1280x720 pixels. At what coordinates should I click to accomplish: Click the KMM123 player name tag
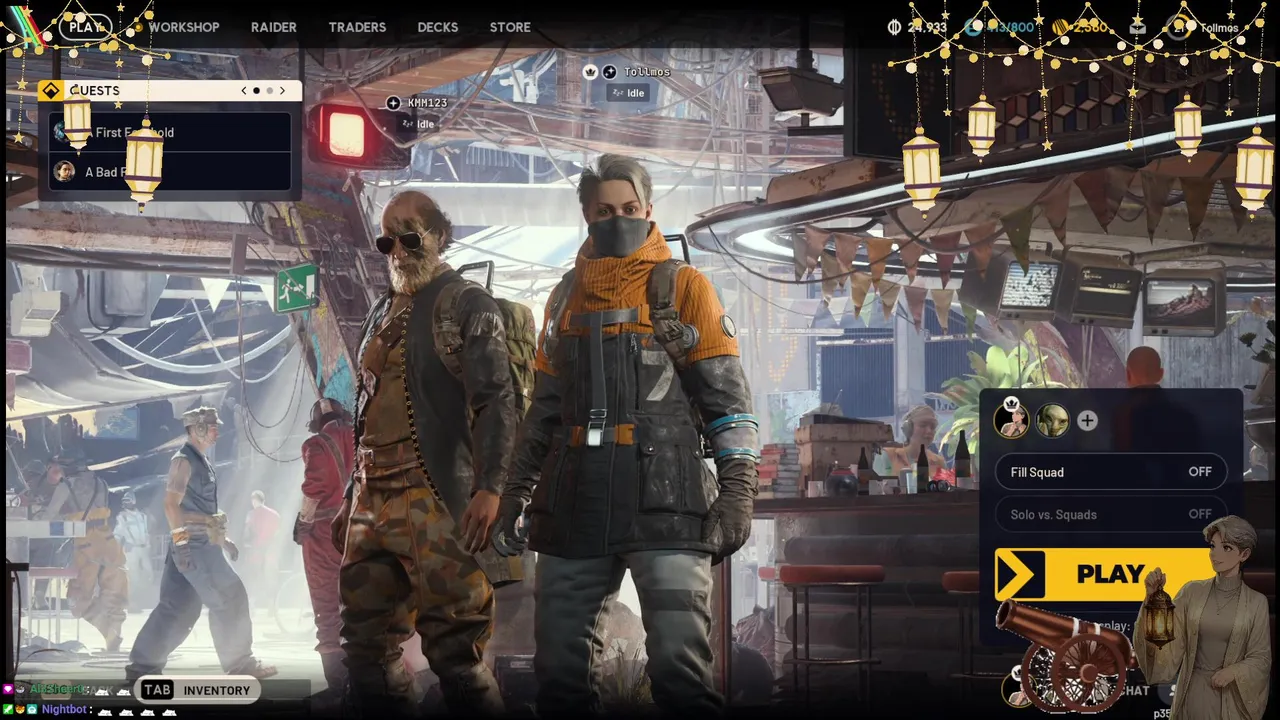427,103
